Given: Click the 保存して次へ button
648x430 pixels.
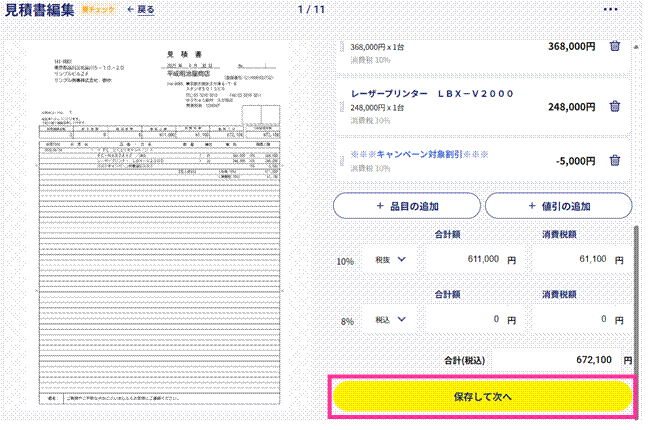Looking at the screenshot, I should click(x=482, y=397).
